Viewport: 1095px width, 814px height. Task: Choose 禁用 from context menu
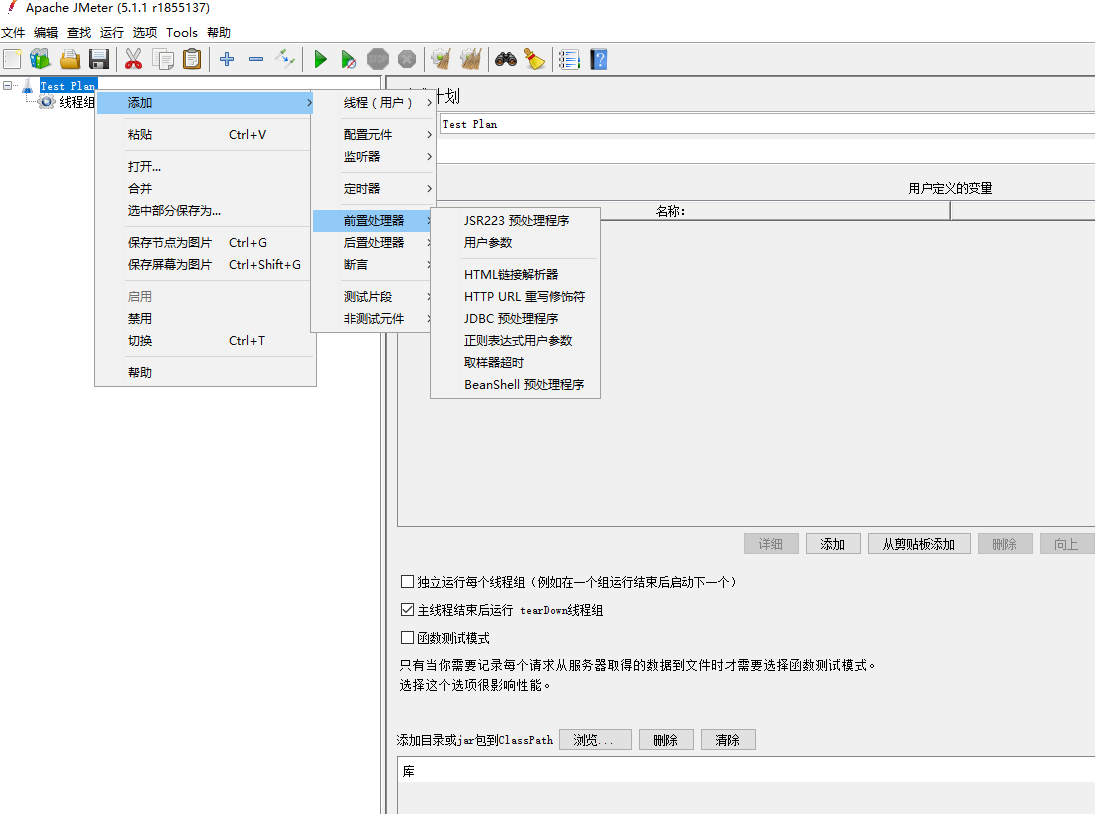(x=205, y=318)
